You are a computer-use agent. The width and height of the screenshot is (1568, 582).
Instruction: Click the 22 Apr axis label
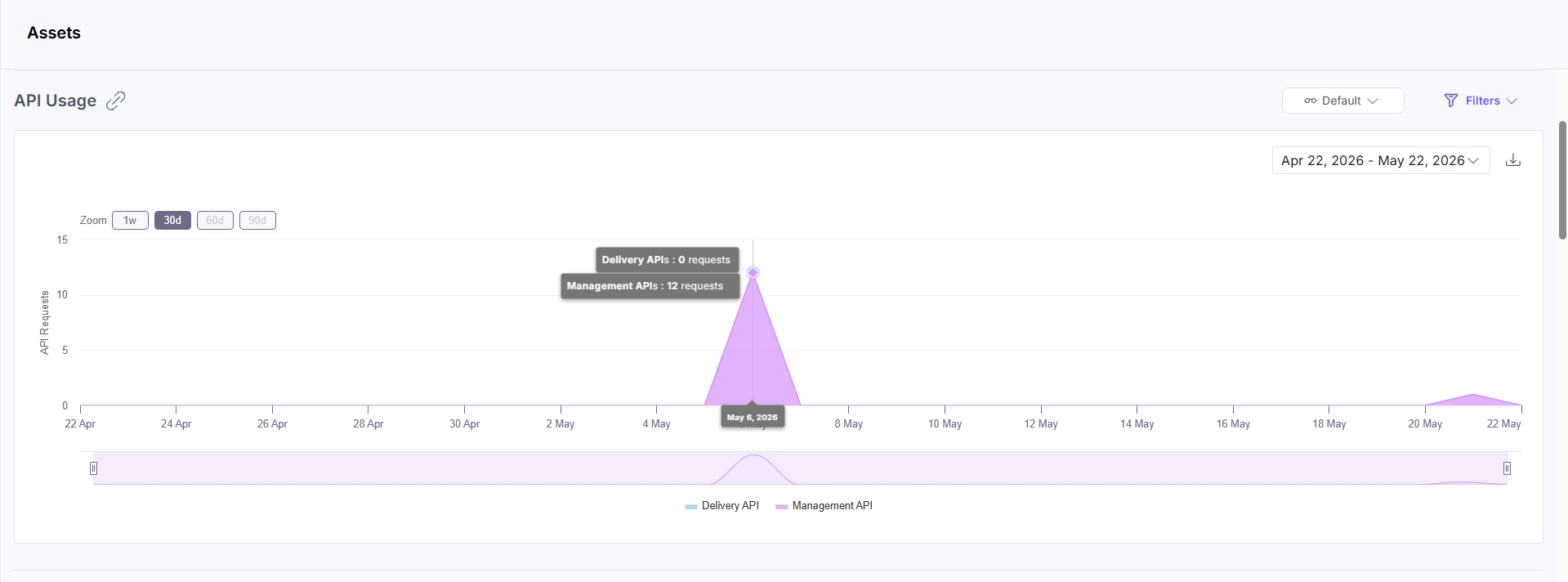80,423
